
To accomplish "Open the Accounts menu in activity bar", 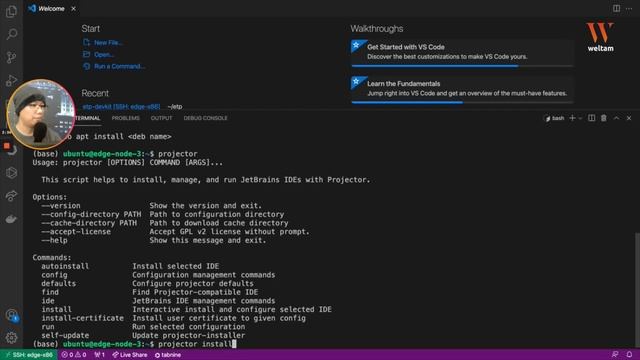I will (x=11, y=315).
